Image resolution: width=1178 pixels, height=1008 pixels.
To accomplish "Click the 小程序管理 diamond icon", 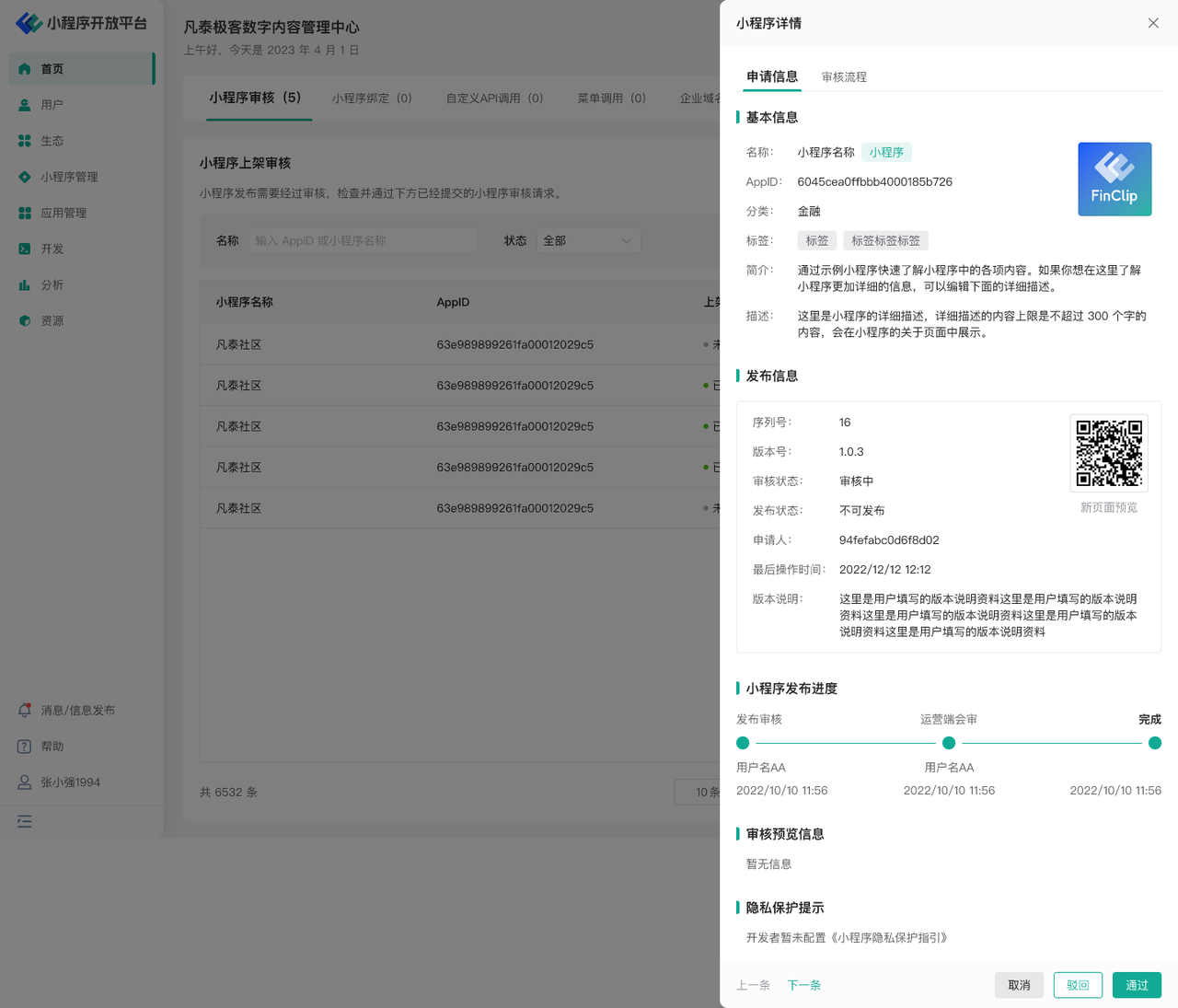I will (25, 177).
